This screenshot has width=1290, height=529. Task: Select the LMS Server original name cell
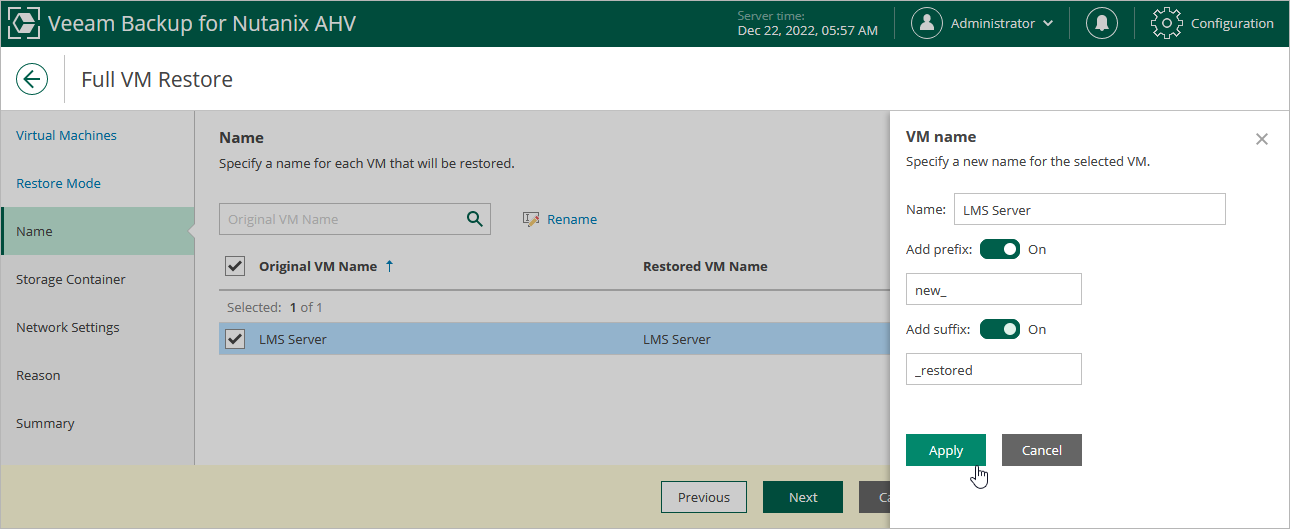(293, 339)
